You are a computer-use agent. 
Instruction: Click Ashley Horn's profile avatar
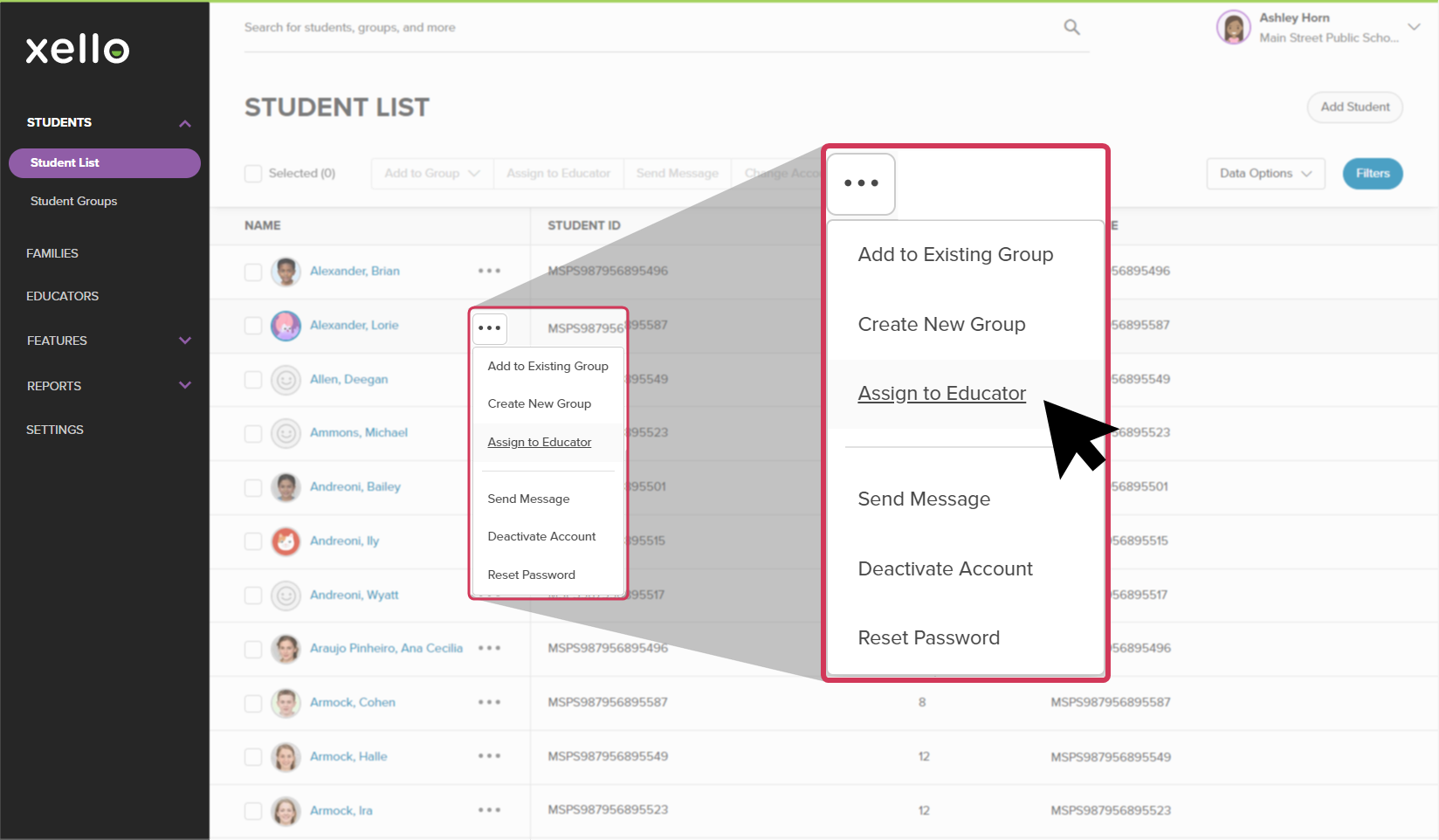pyautogui.click(x=1233, y=27)
